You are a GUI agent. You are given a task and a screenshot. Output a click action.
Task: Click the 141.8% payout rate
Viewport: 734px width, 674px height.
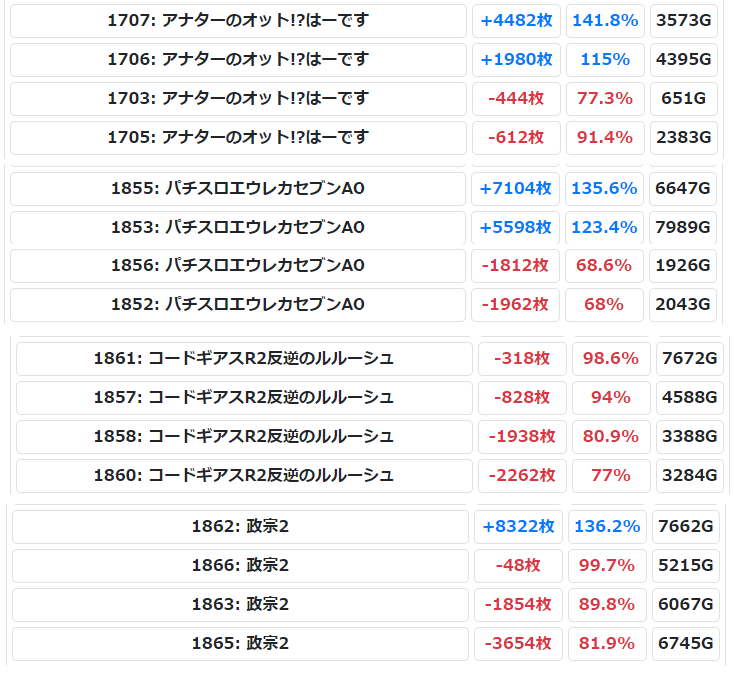tap(605, 21)
